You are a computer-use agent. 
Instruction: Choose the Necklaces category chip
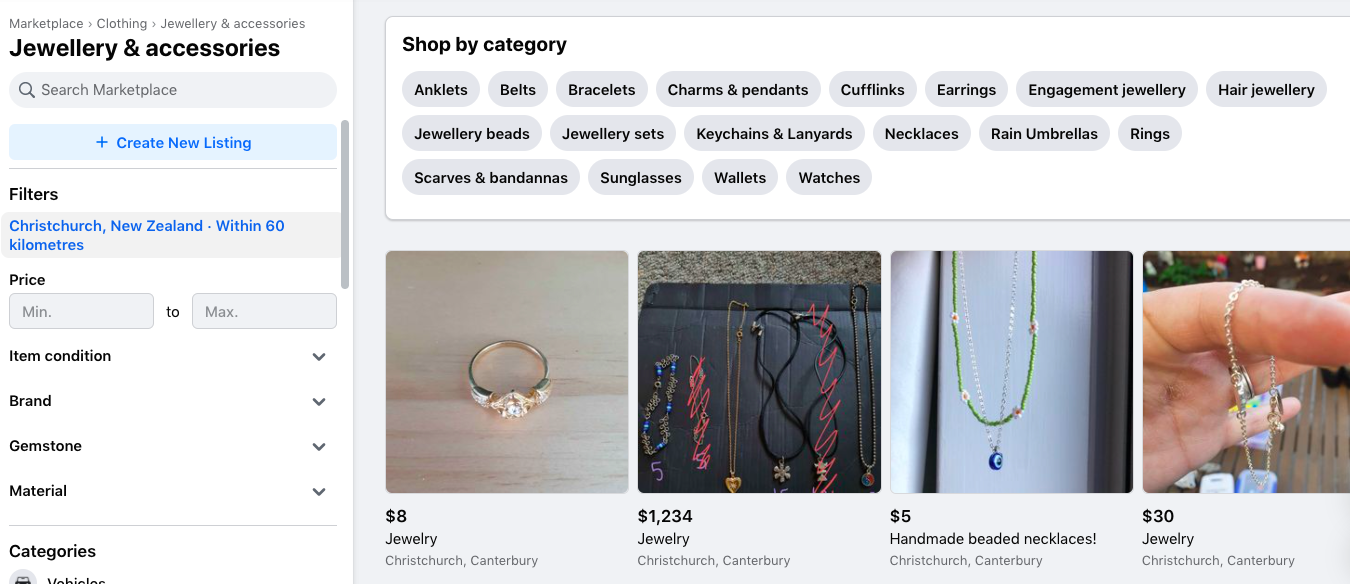(921, 134)
